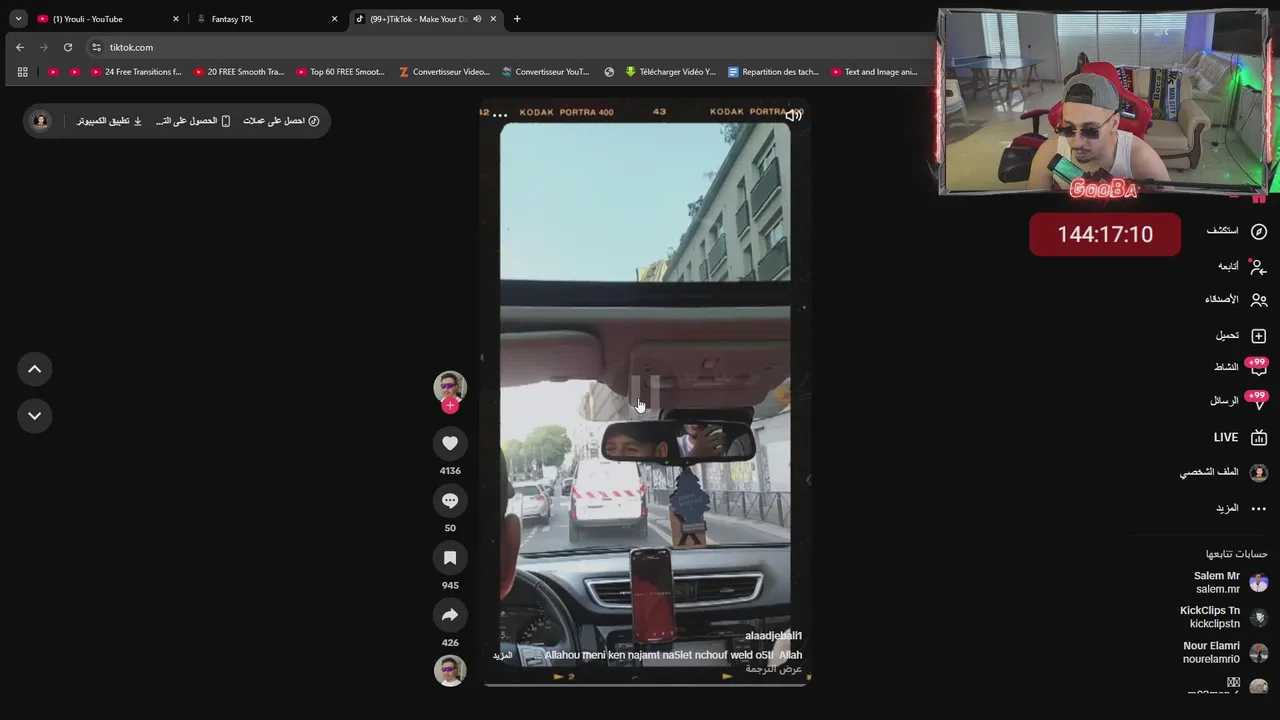Image resolution: width=1280 pixels, height=720 pixels.
Task: Click the tiktok.com address bar
Action: coord(510,47)
